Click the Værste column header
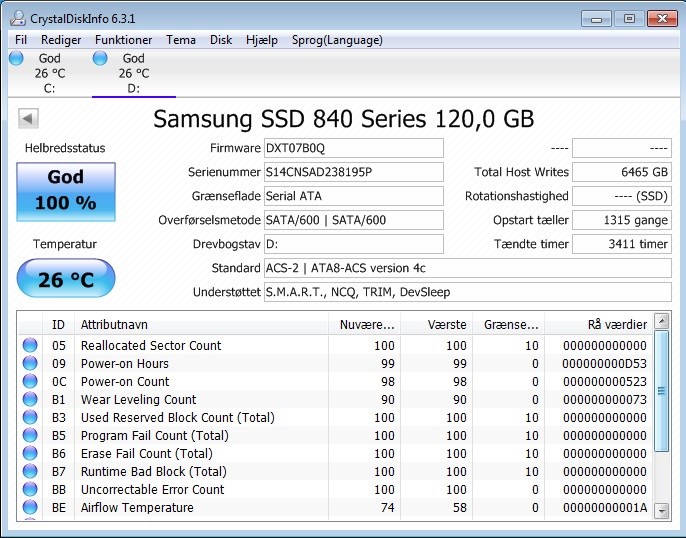The width and height of the screenshot is (686, 538). coord(437,325)
